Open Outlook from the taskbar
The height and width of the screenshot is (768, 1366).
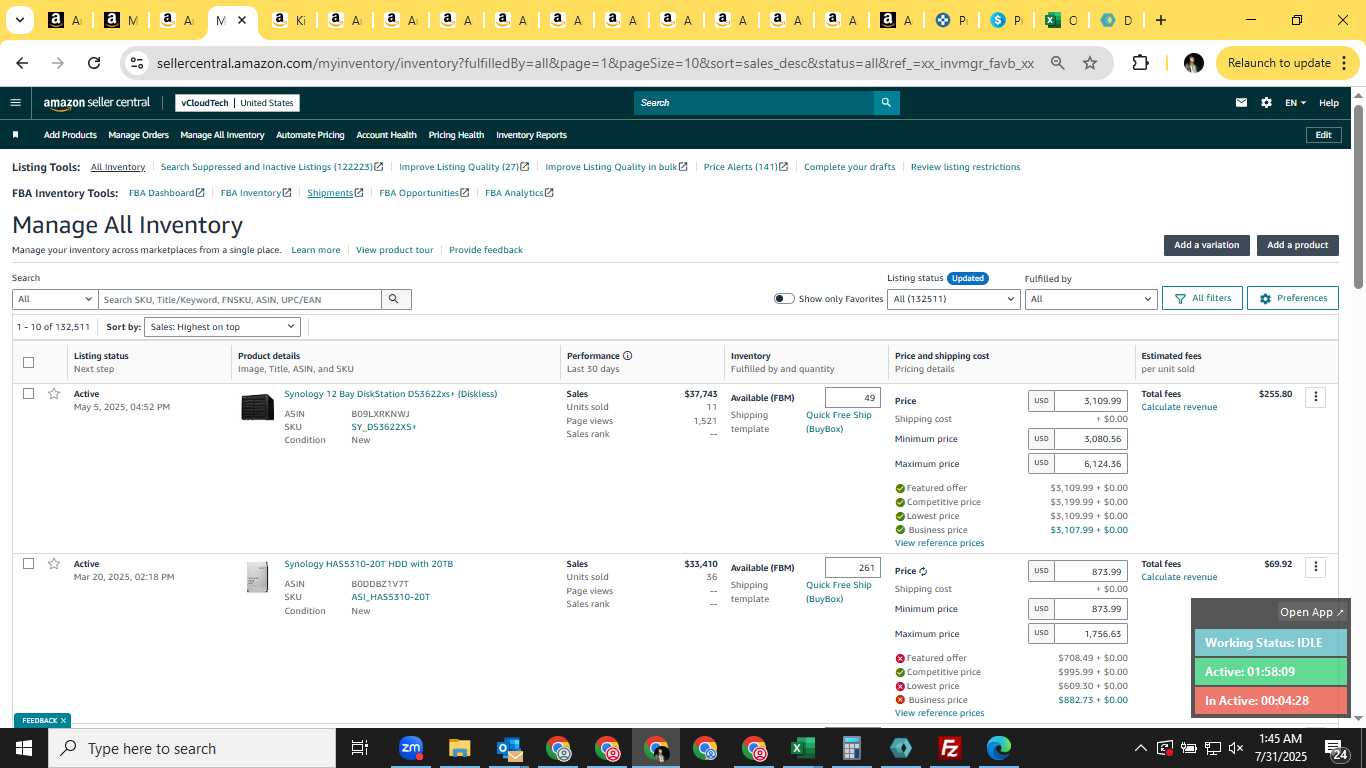pos(509,748)
